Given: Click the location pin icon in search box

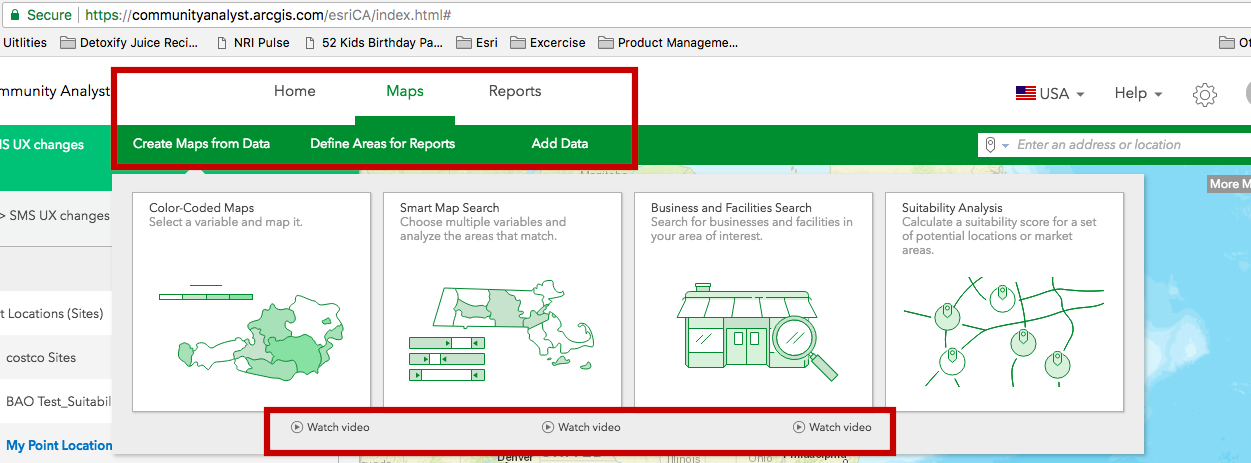Looking at the screenshot, I should click(x=990, y=145).
